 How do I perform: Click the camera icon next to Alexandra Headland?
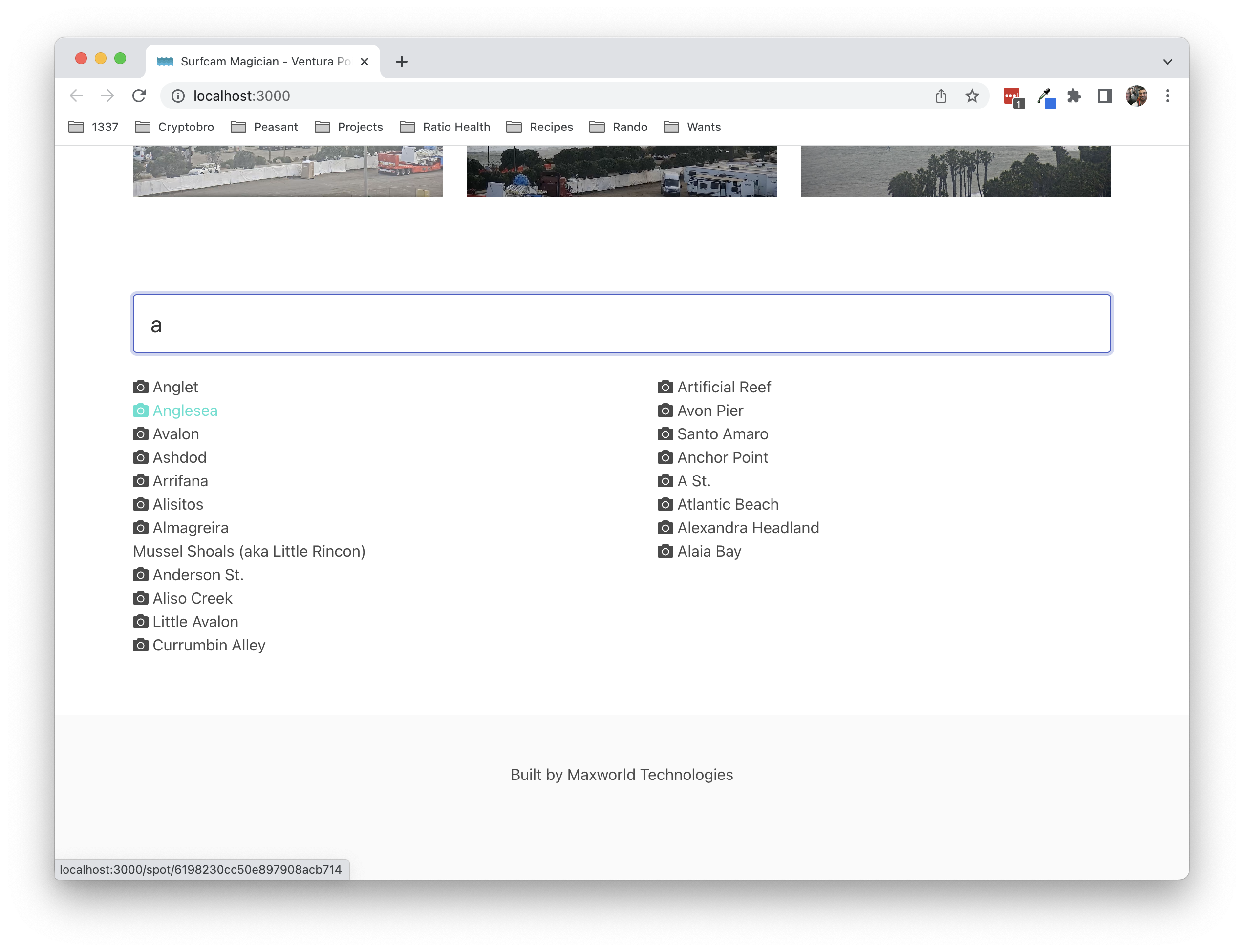pos(665,527)
